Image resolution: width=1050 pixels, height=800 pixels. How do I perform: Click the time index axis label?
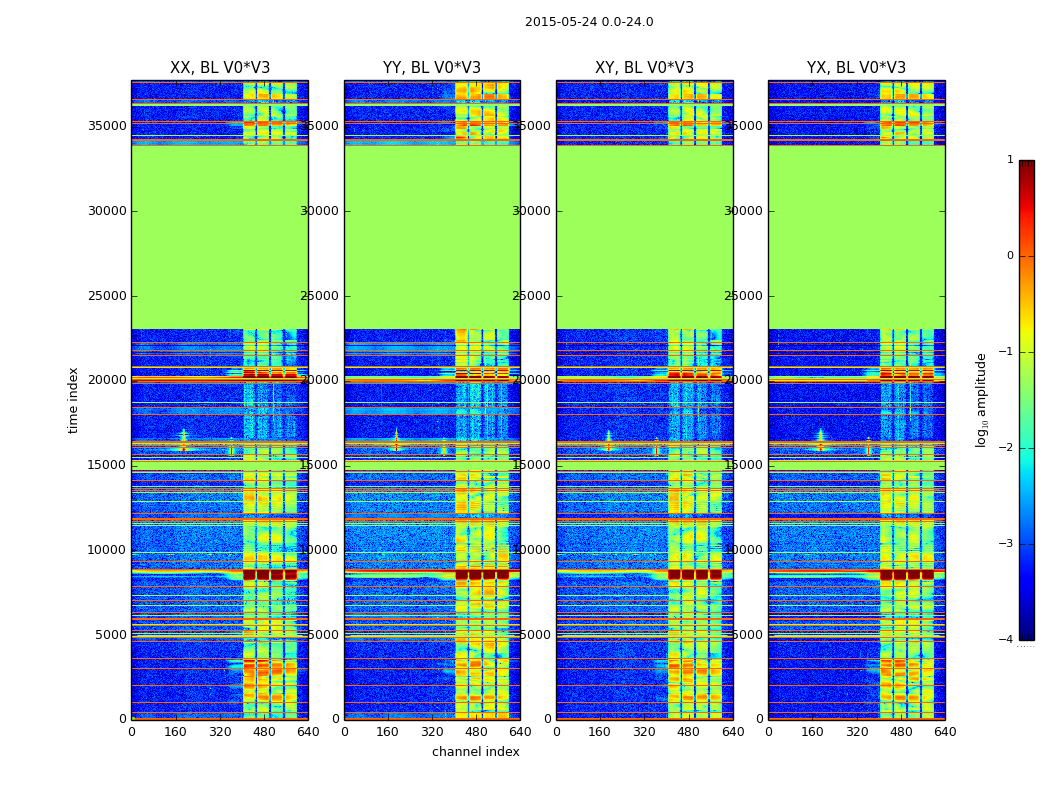pos(73,400)
